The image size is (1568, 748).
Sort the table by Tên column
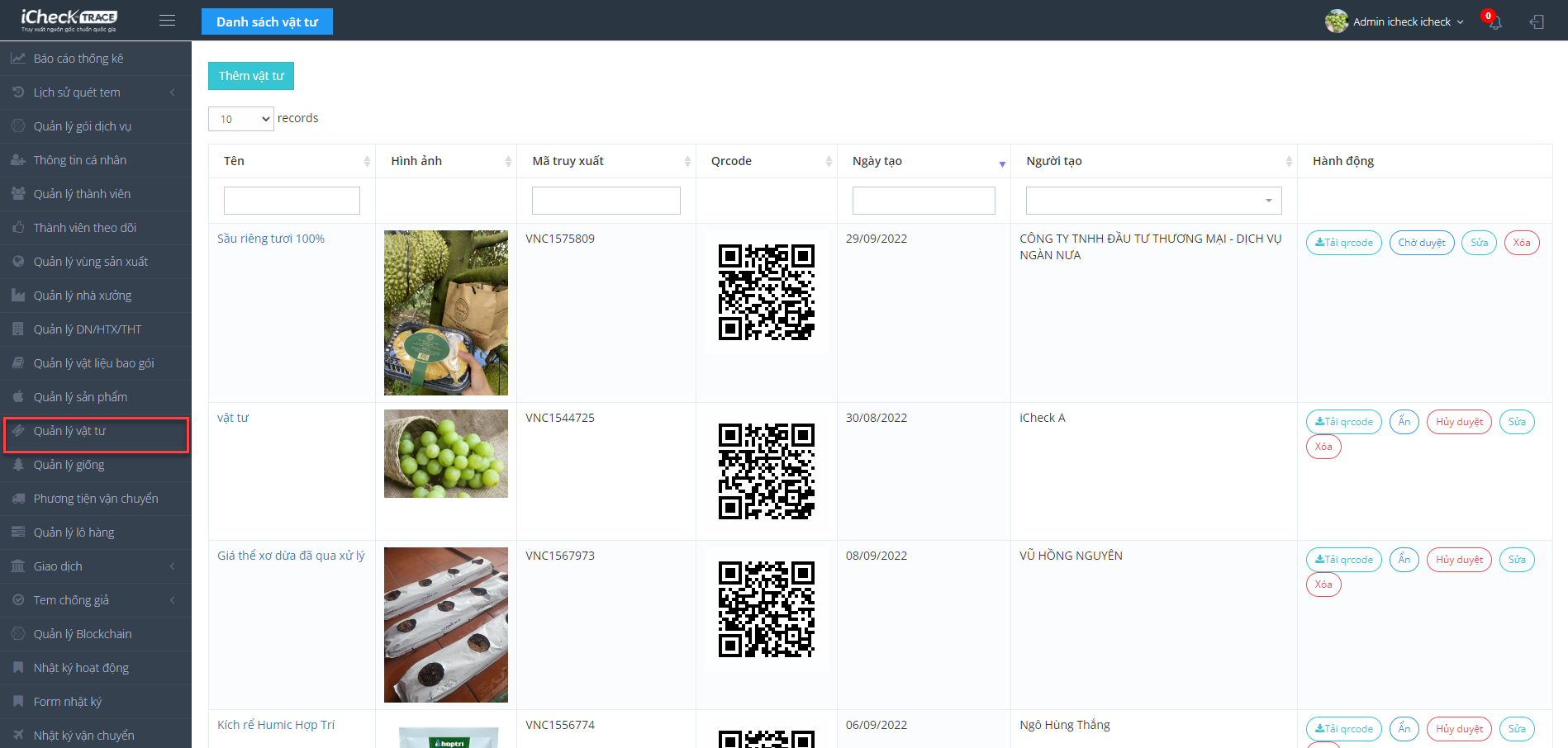pos(292,161)
